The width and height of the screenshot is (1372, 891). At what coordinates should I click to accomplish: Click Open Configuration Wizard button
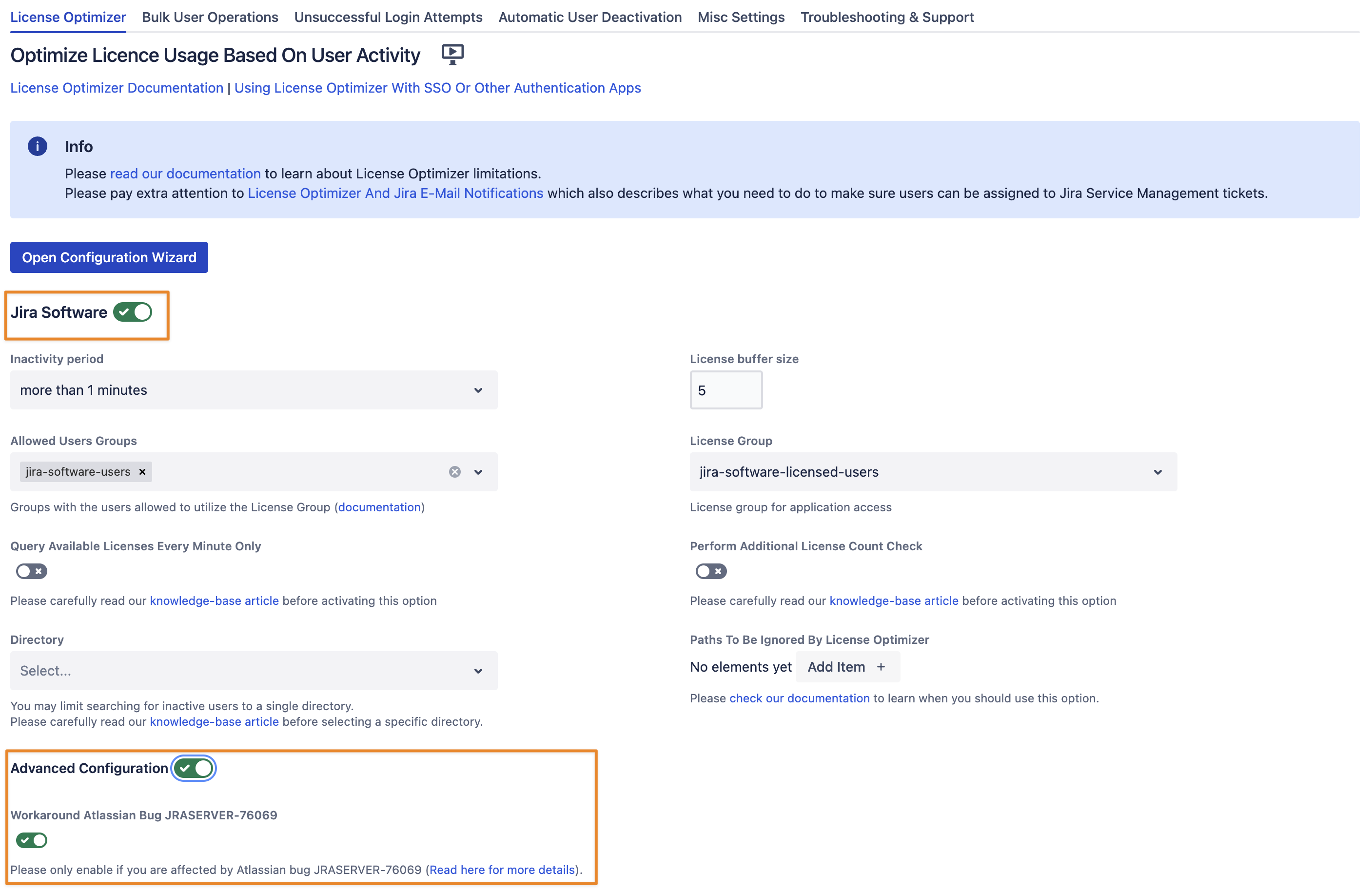click(109, 258)
